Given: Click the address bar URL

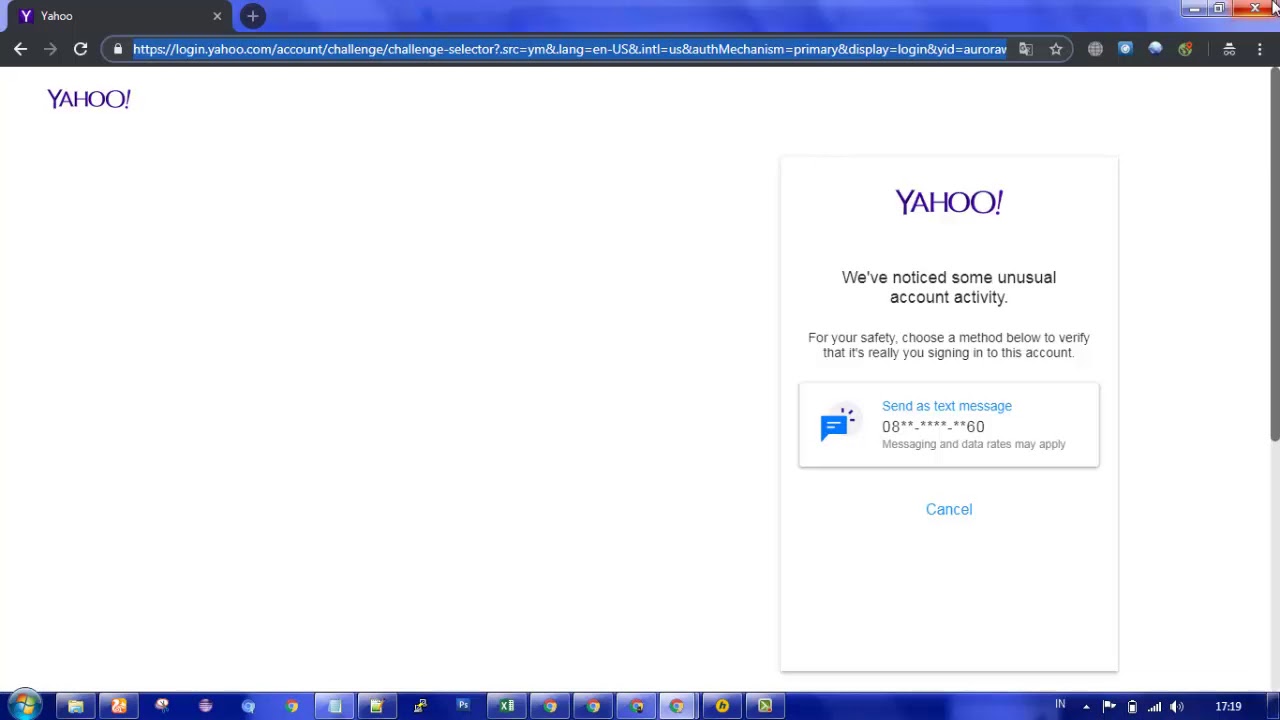Looking at the screenshot, I should pyautogui.click(x=569, y=49).
